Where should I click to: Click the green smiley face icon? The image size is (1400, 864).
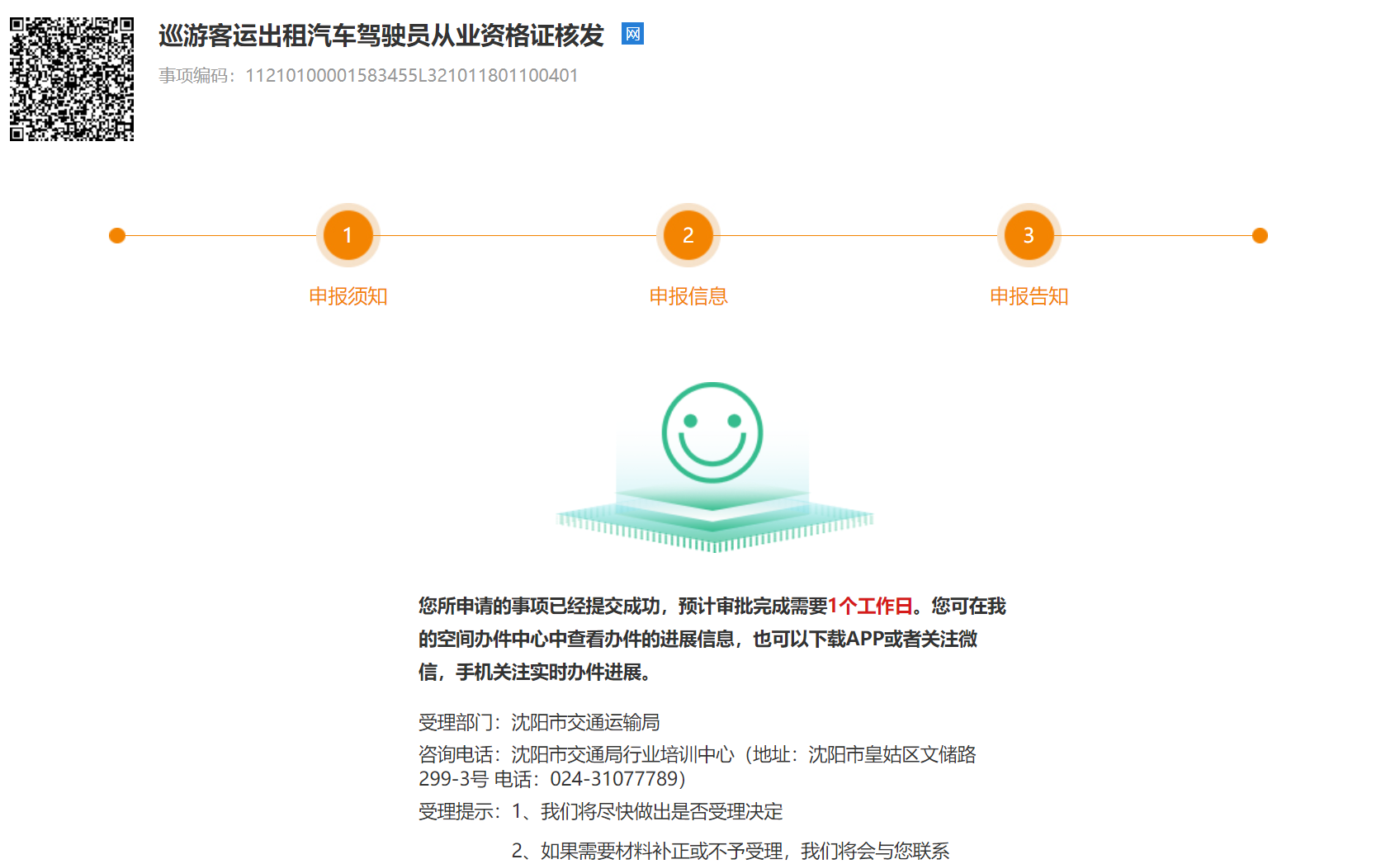point(712,432)
